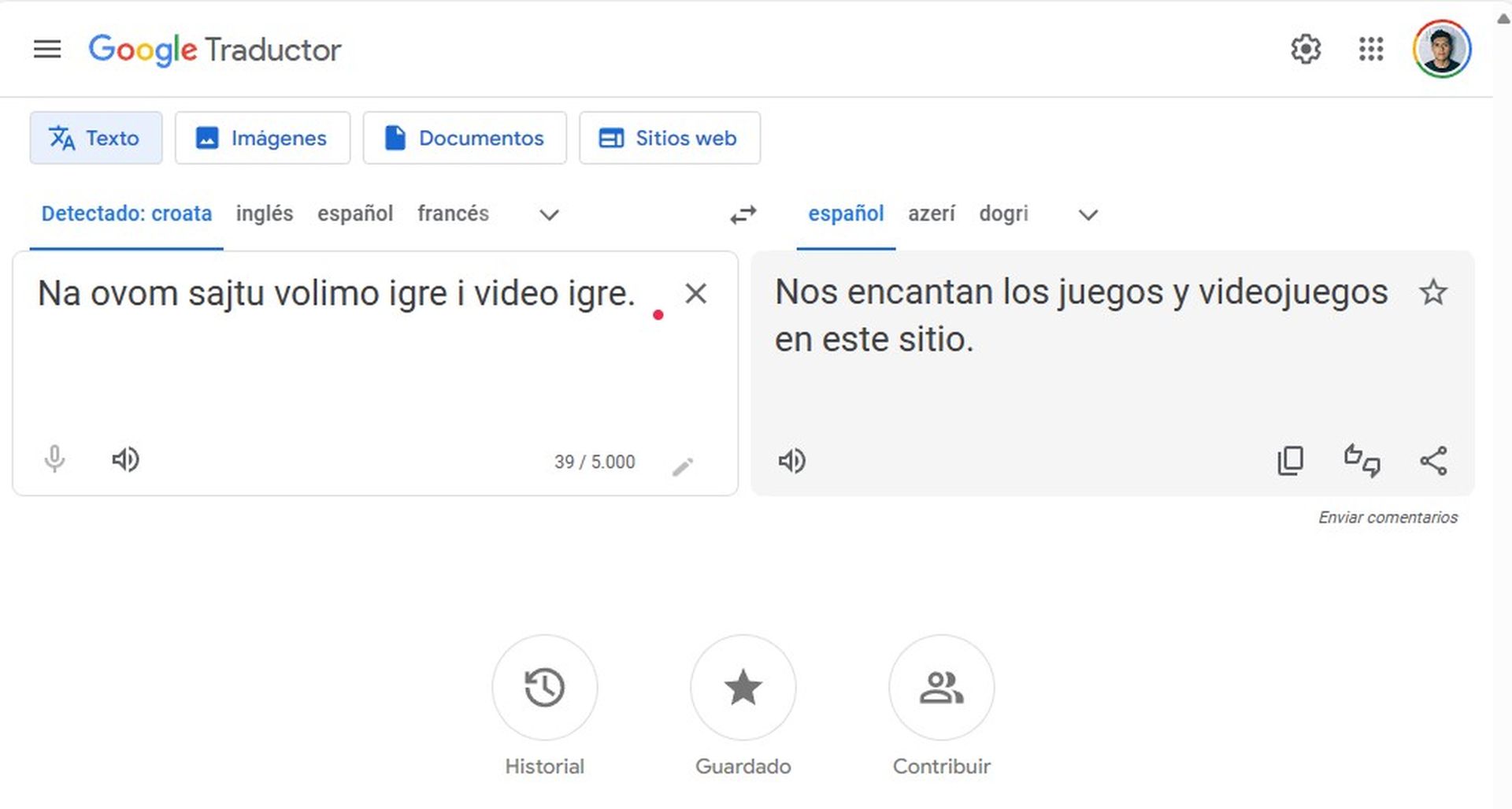
Task: Swap source and target languages
Action: pyautogui.click(x=741, y=213)
